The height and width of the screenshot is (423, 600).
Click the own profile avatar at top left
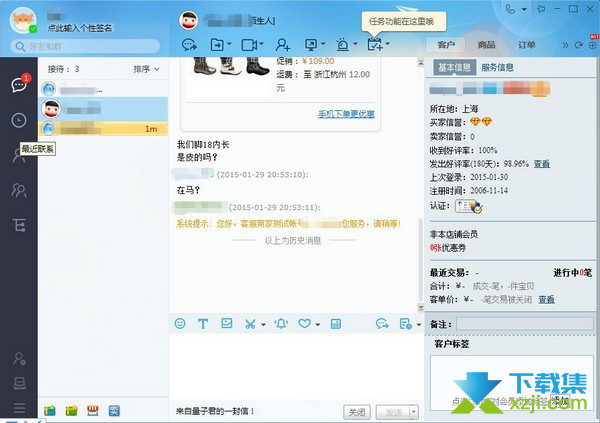(23, 21)
